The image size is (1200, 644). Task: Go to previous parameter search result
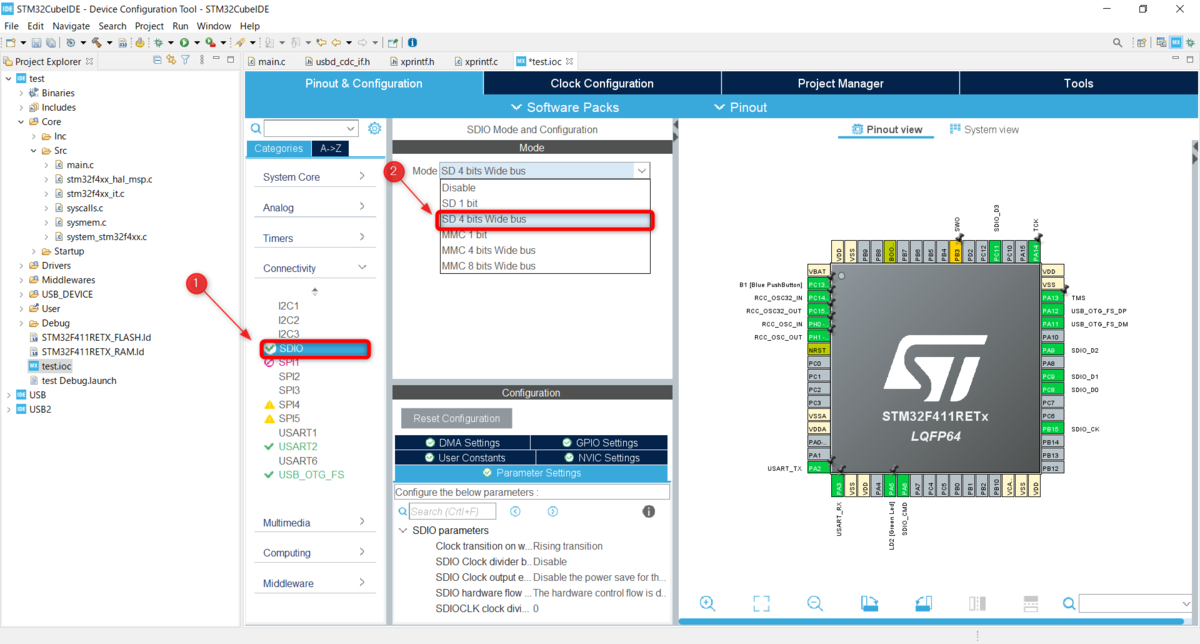[x=515, y=511]
